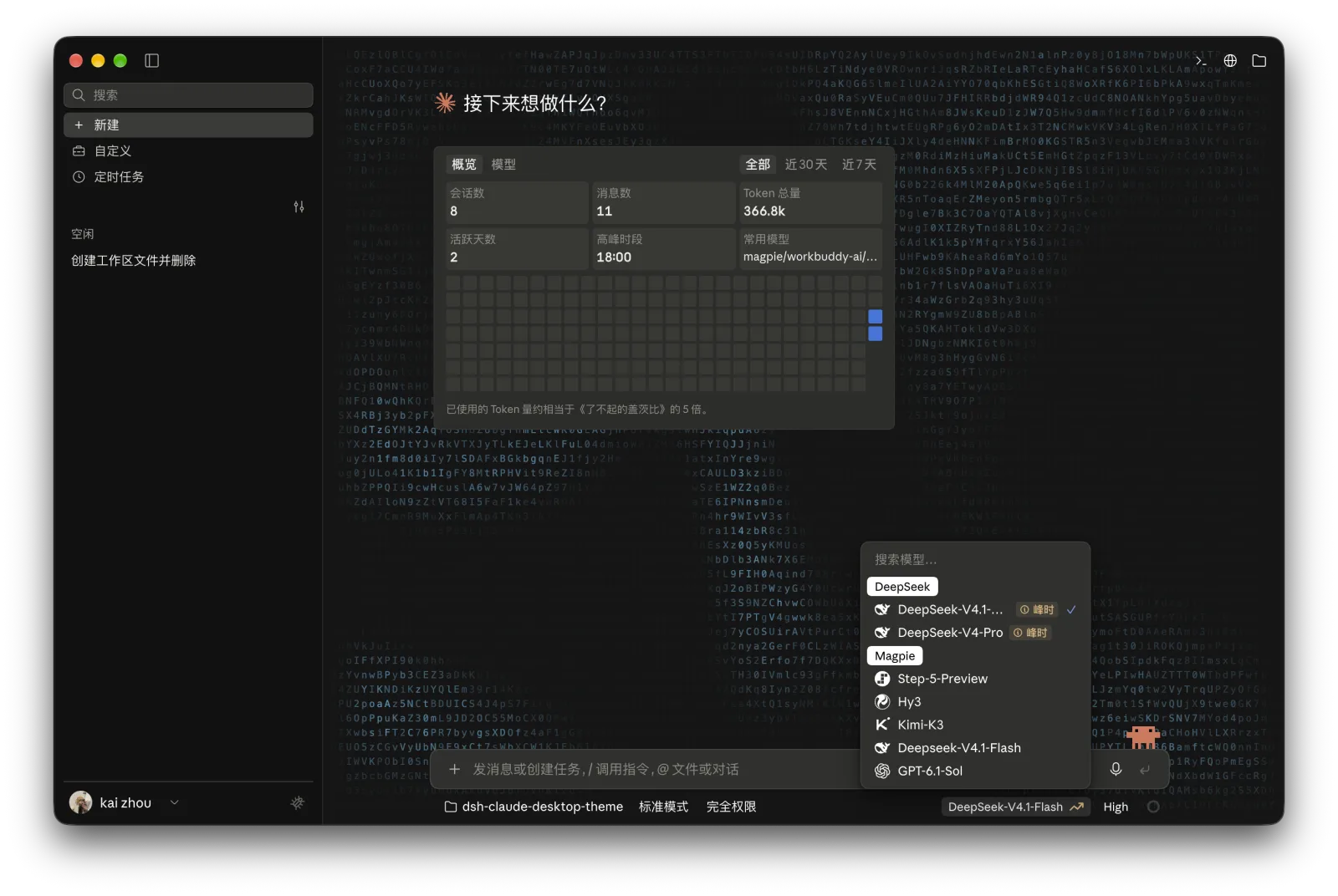Open the folder icon in top bar
Image resolution: width=1338 pixels, height=896 pixels.
(1259, 60)
